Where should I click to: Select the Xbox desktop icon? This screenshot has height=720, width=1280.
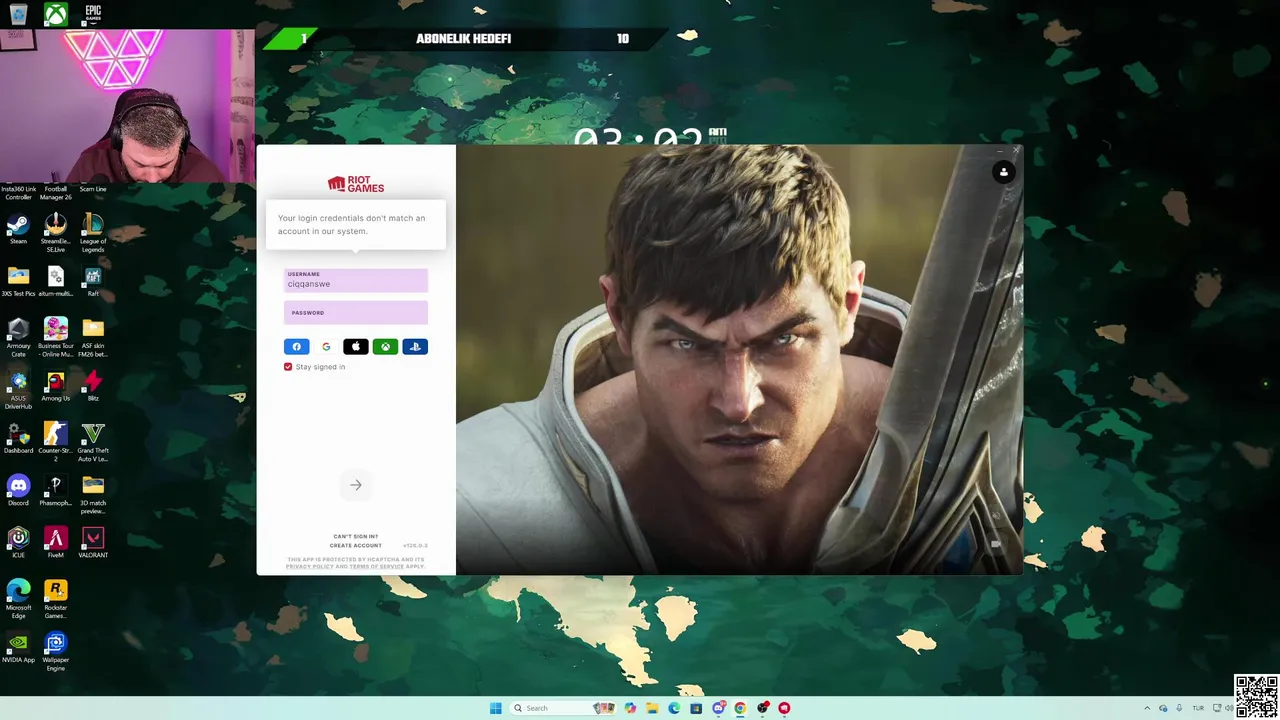point(55,14)
